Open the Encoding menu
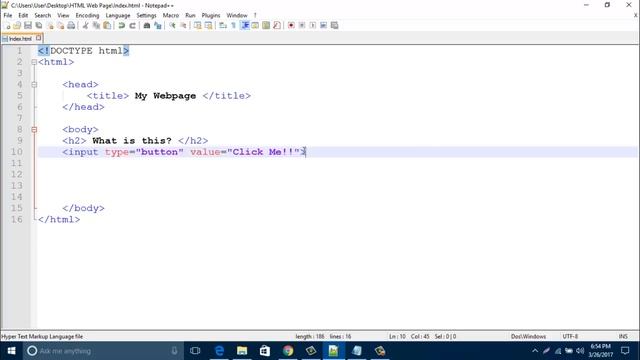Image resolution: width=640 pixels, height=360 pixels. pyautogui.click(x=87, y=15)
